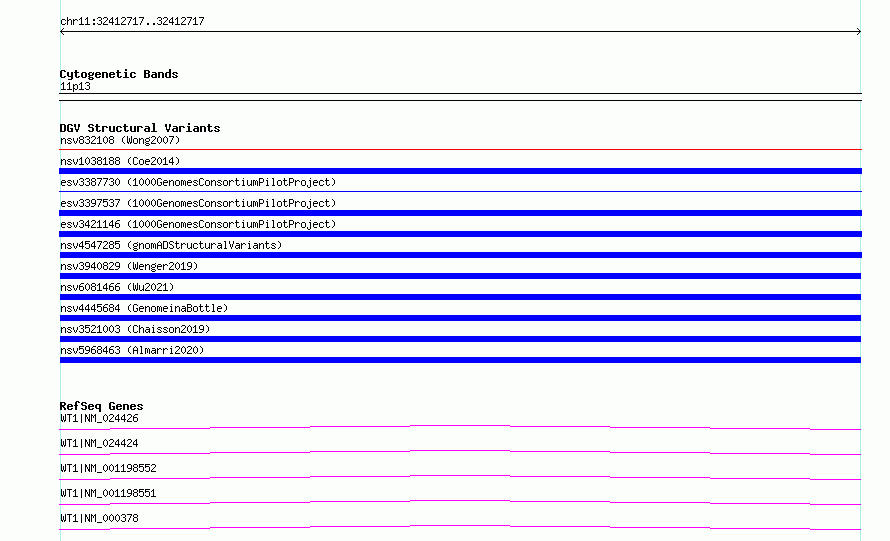Viewport: 890px width, 541px height.
Task: Click the nsv832108 (Wong2007) label
Action: (120, 140)
